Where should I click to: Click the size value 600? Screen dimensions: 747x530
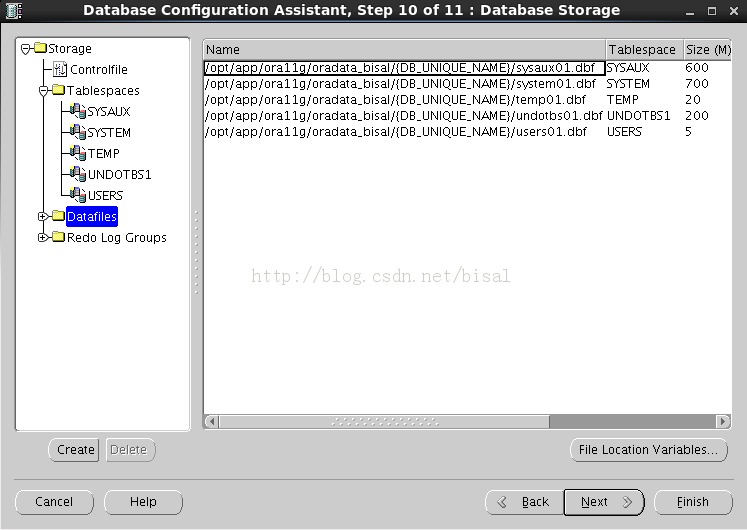(697, 68)
